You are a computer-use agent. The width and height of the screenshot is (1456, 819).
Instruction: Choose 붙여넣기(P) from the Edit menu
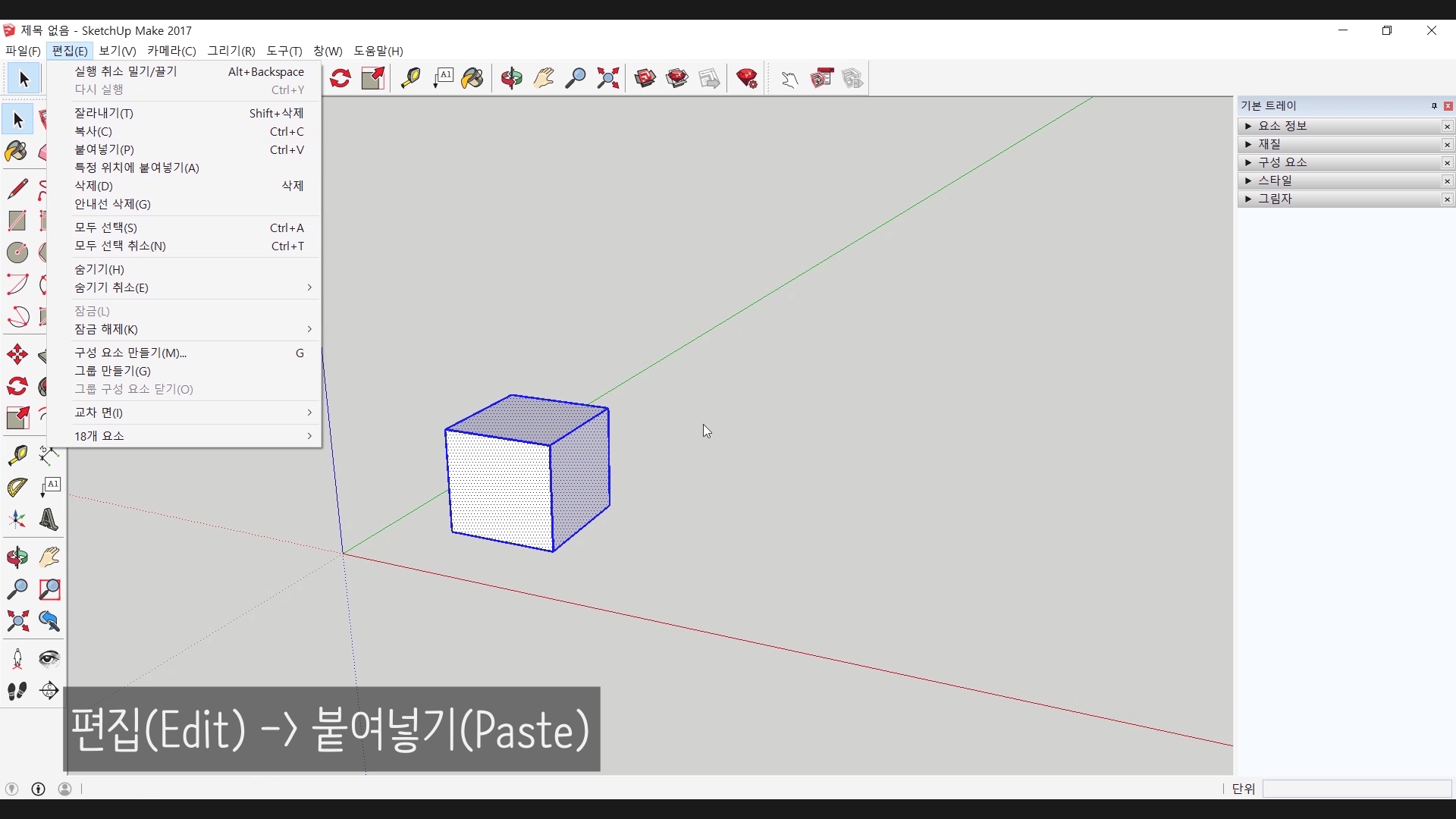click(x=105, y=149)
